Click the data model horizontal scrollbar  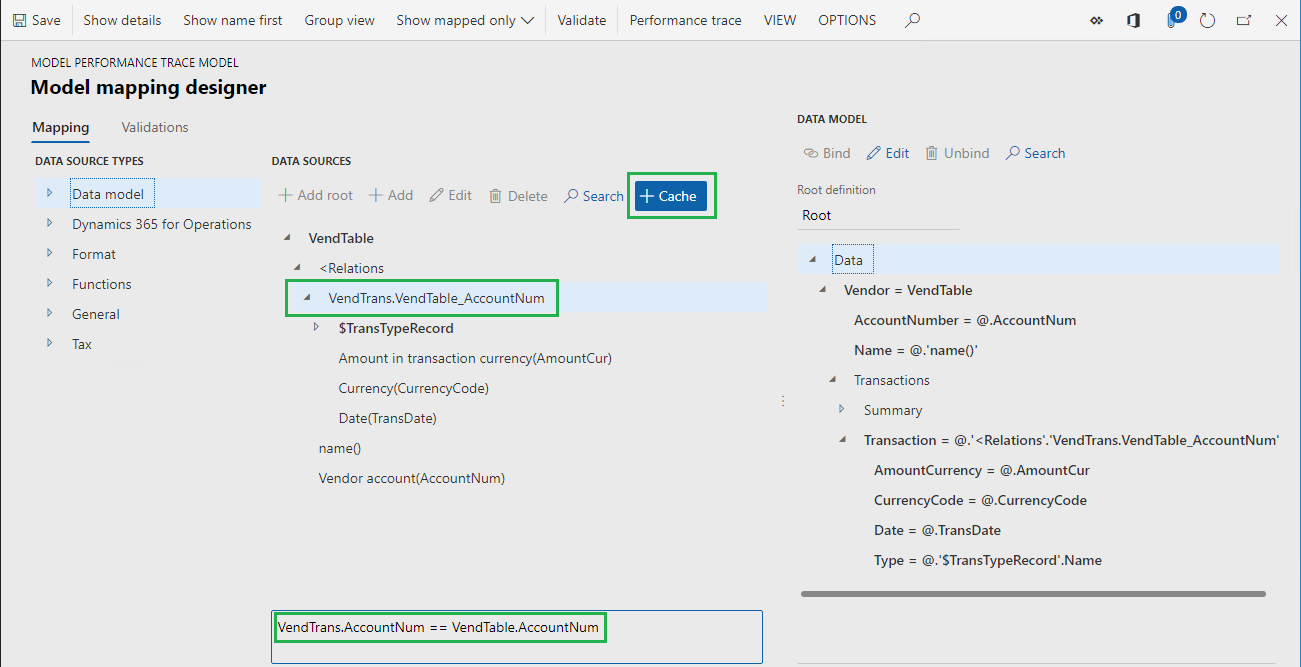pyautogui.click(x=1033, y=594)
